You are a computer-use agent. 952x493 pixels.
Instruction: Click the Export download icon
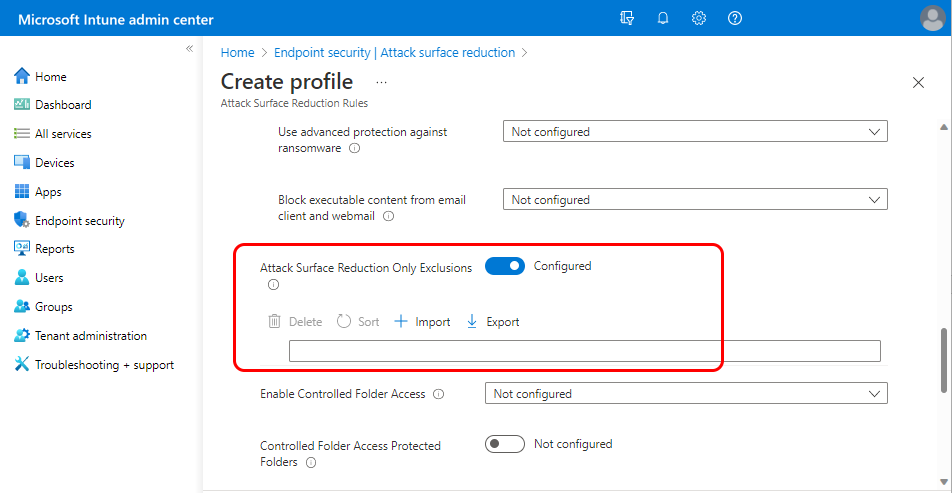click(x=472, y=322)
